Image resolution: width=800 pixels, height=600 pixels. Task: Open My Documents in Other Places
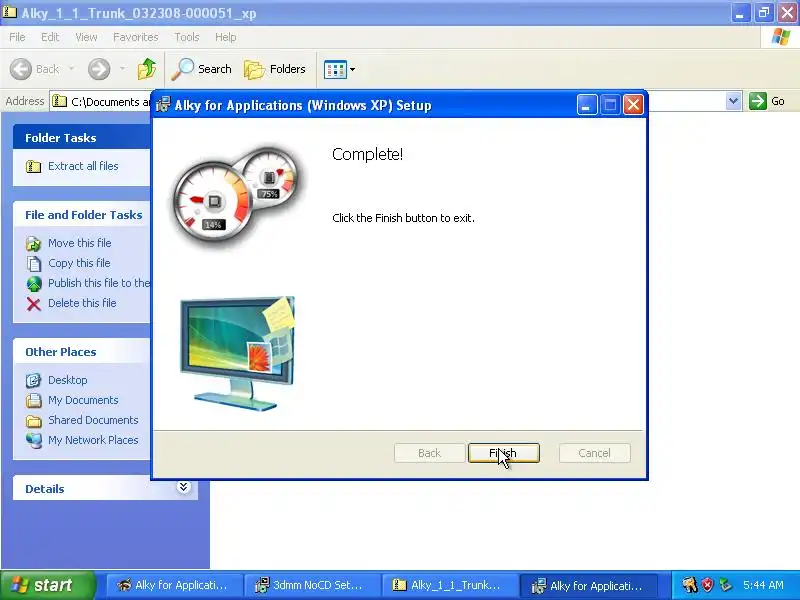[x=83, y=399]
